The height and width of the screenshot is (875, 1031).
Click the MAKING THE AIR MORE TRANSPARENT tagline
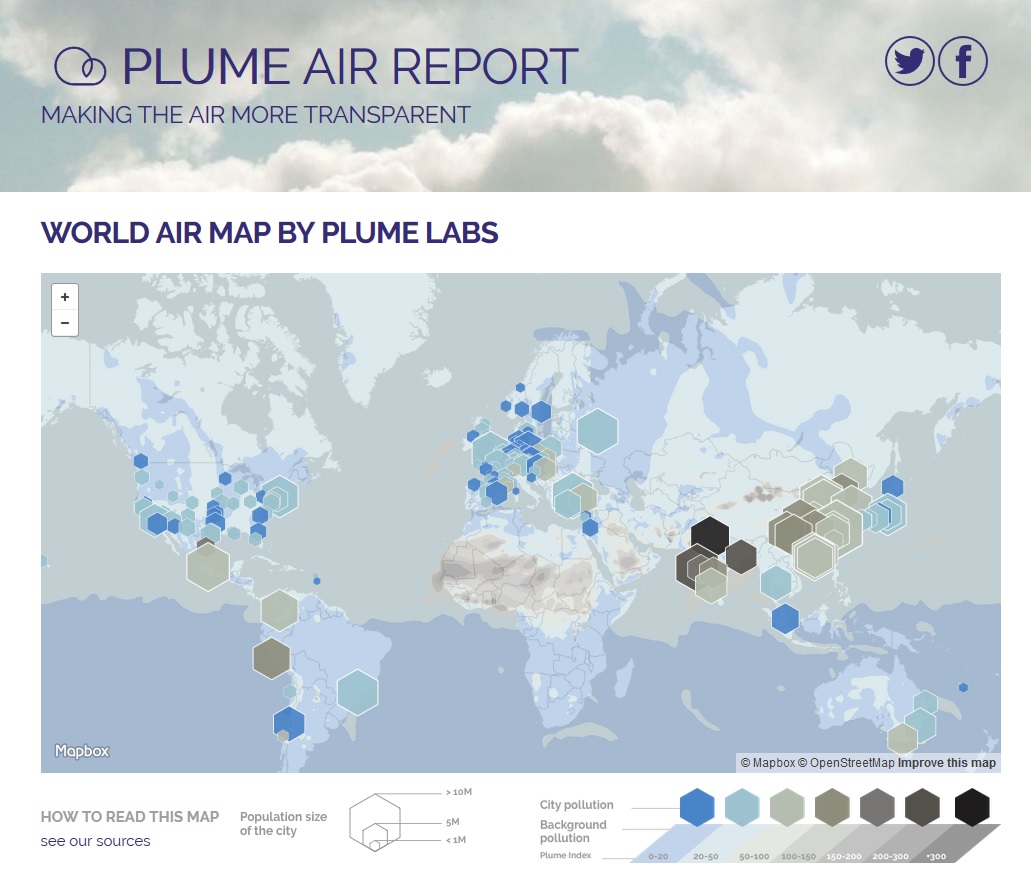pyautogui.click(x=256, y=115)
